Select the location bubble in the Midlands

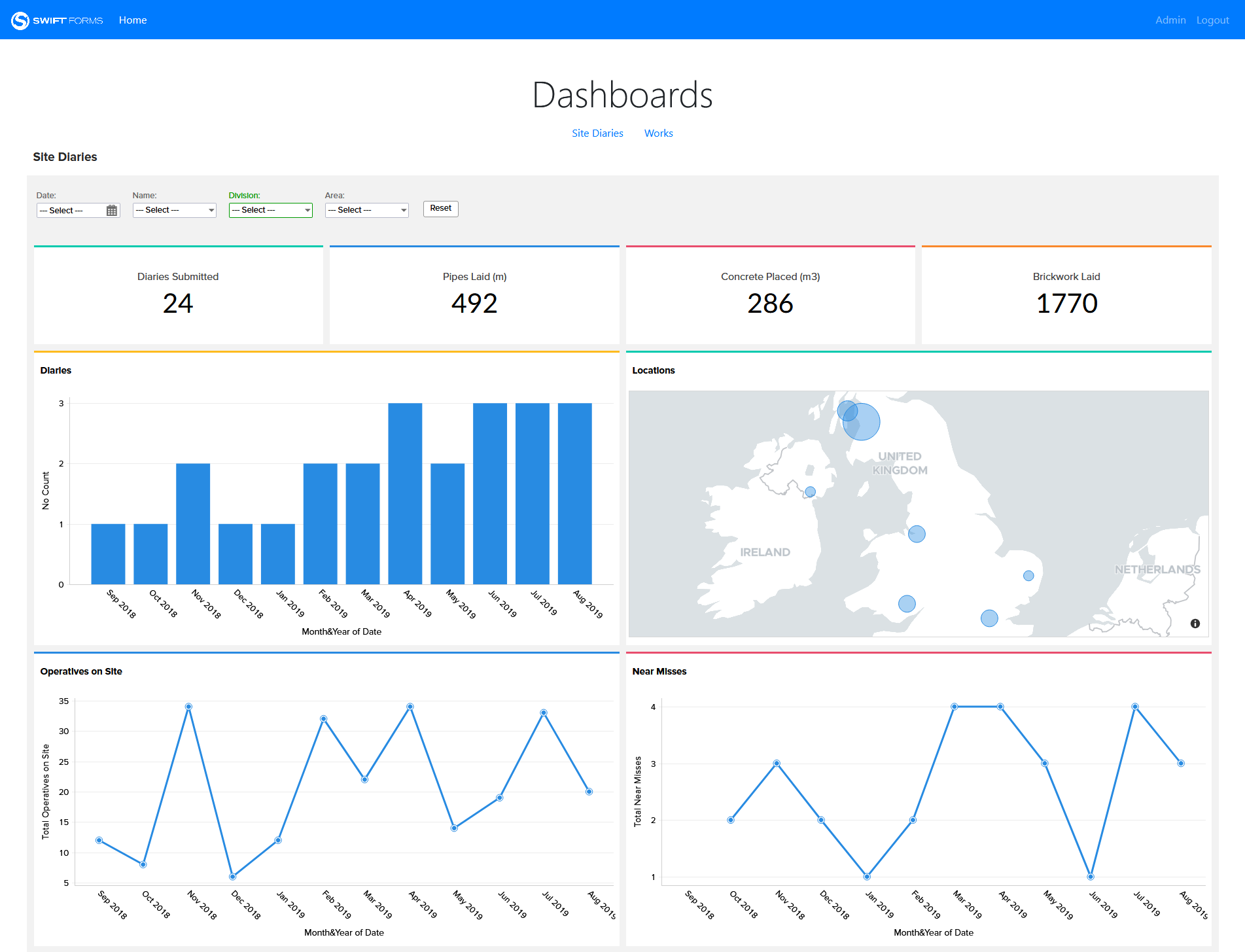point(917,533)
